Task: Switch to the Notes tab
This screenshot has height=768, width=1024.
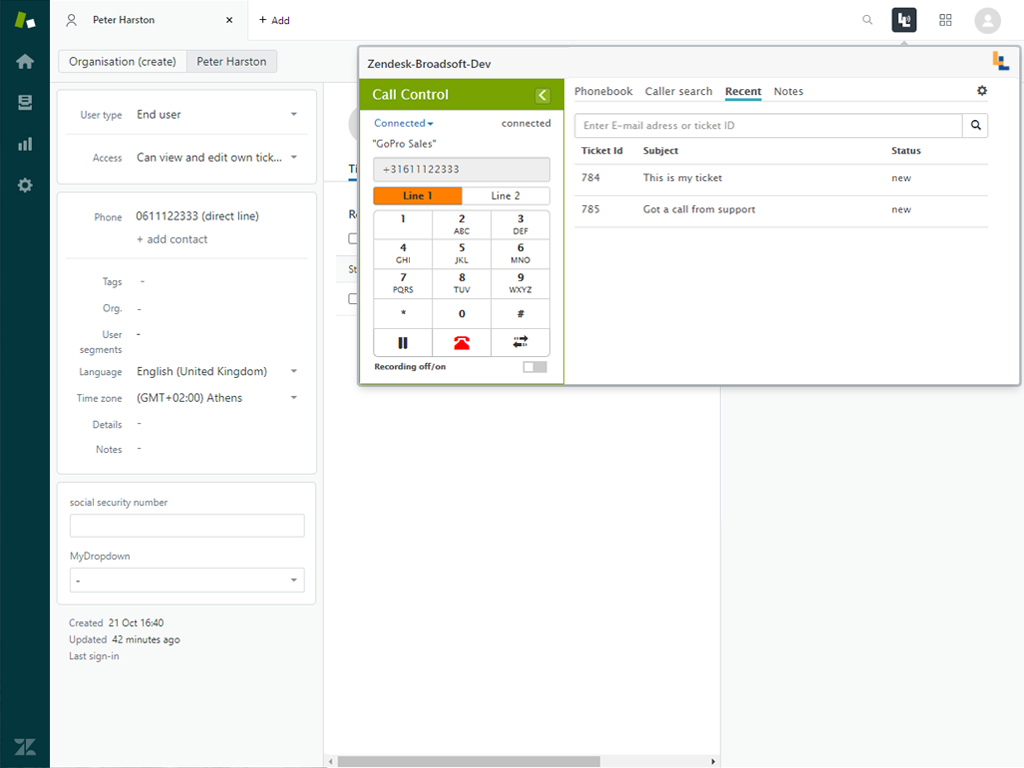Action: pyautogui.click(x=788, y=92)
